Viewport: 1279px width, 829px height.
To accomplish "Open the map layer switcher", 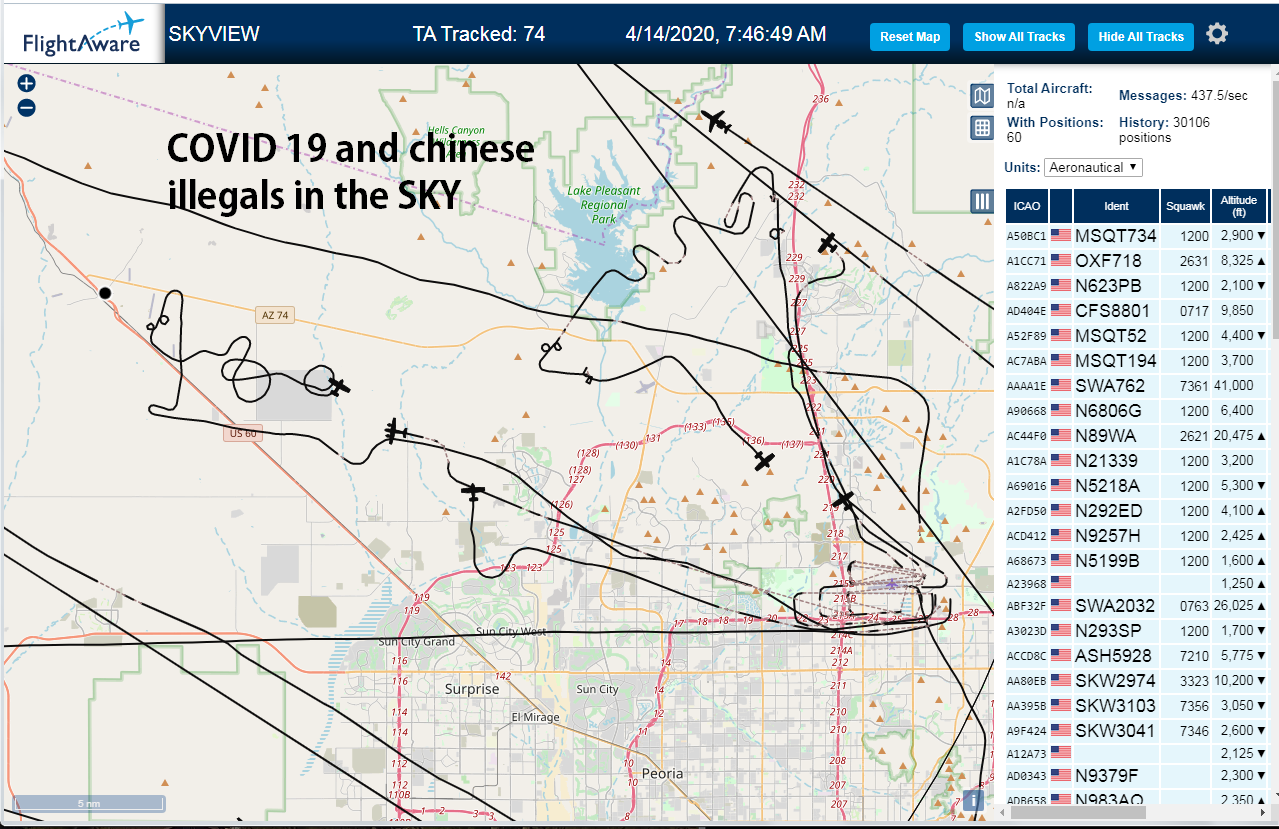I will click(982, 96).
